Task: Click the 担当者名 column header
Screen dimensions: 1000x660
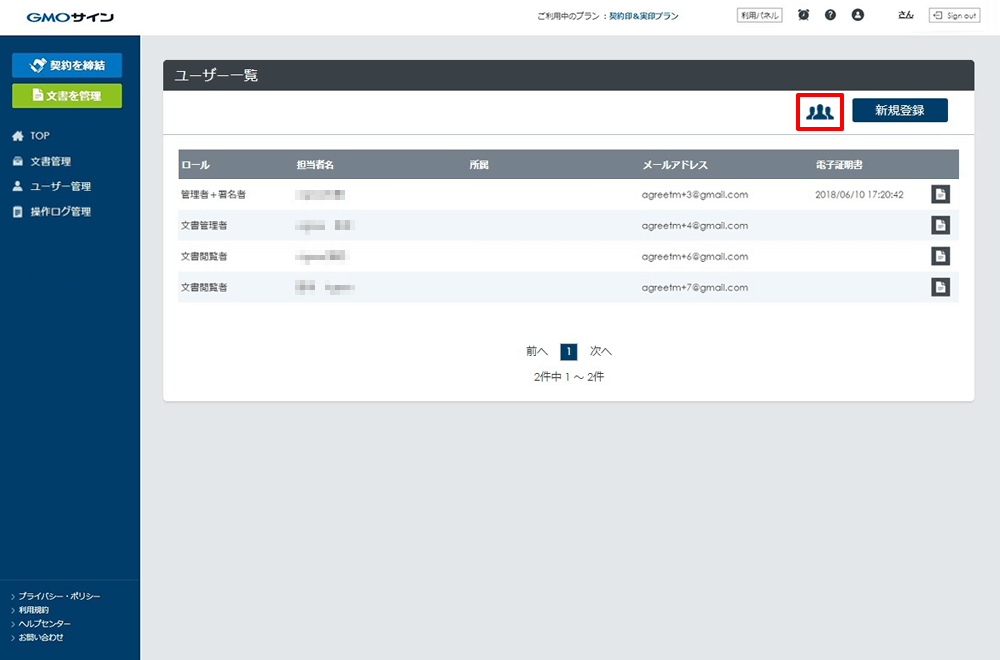Action: click(315, 165)
